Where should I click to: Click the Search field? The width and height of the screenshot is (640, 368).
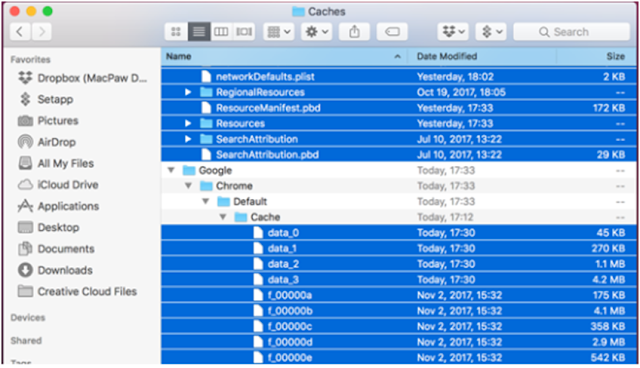pos(571,31)
